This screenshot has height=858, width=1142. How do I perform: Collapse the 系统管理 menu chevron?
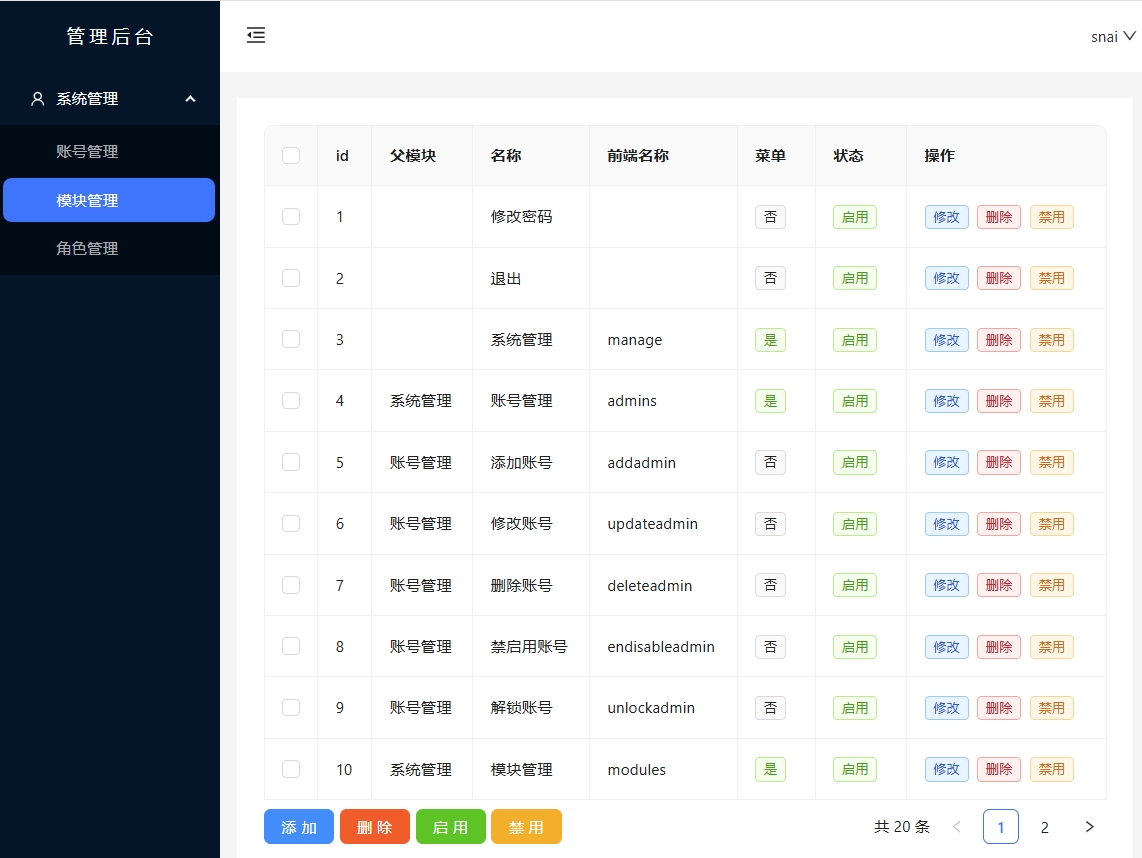coord(190,99)
